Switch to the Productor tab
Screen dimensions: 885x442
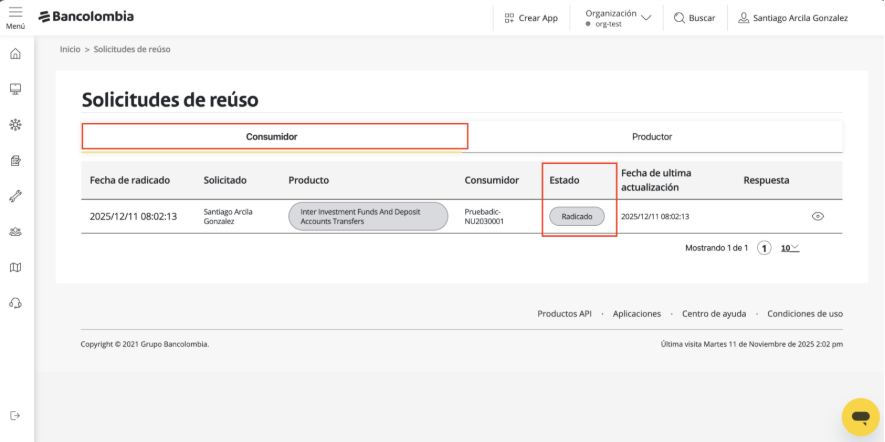click(651, 136)
